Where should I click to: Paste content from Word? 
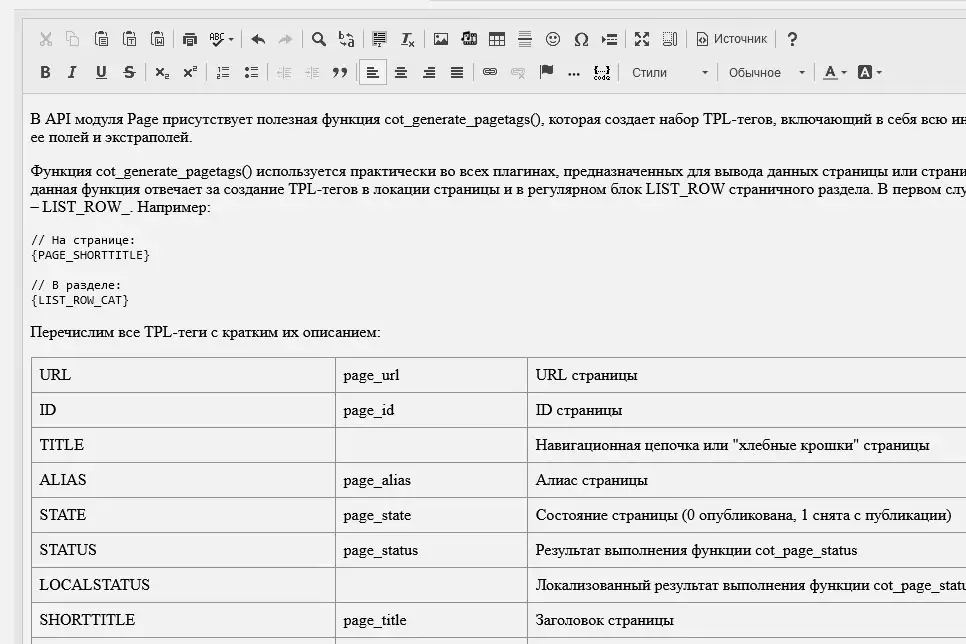(158, 38)
